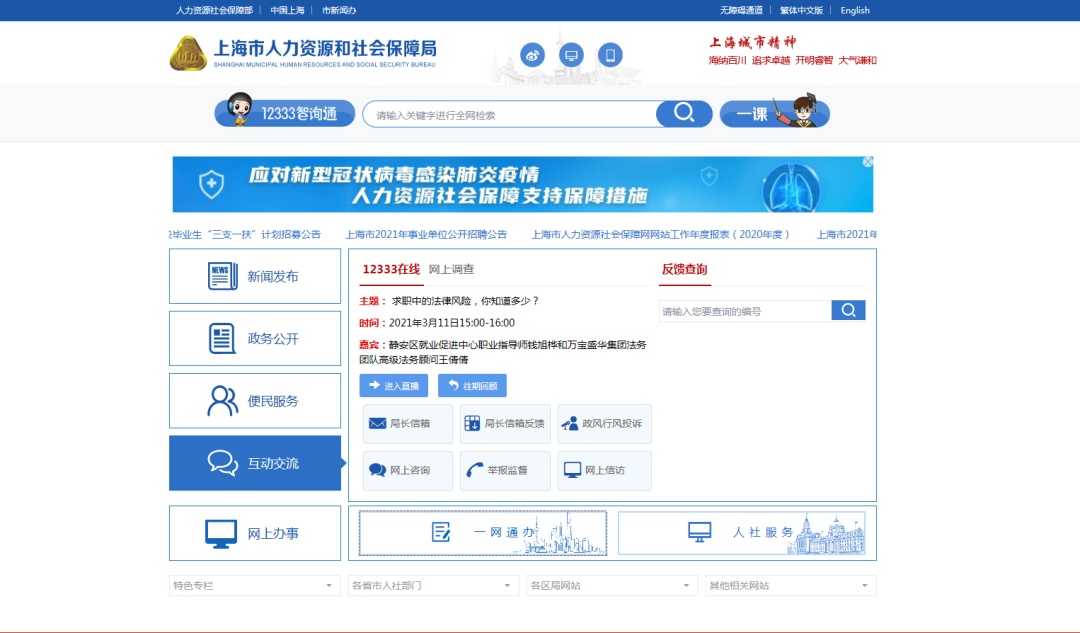The image size is (1080, 633).
Task: Switch language to English
Action: (855, 10)
